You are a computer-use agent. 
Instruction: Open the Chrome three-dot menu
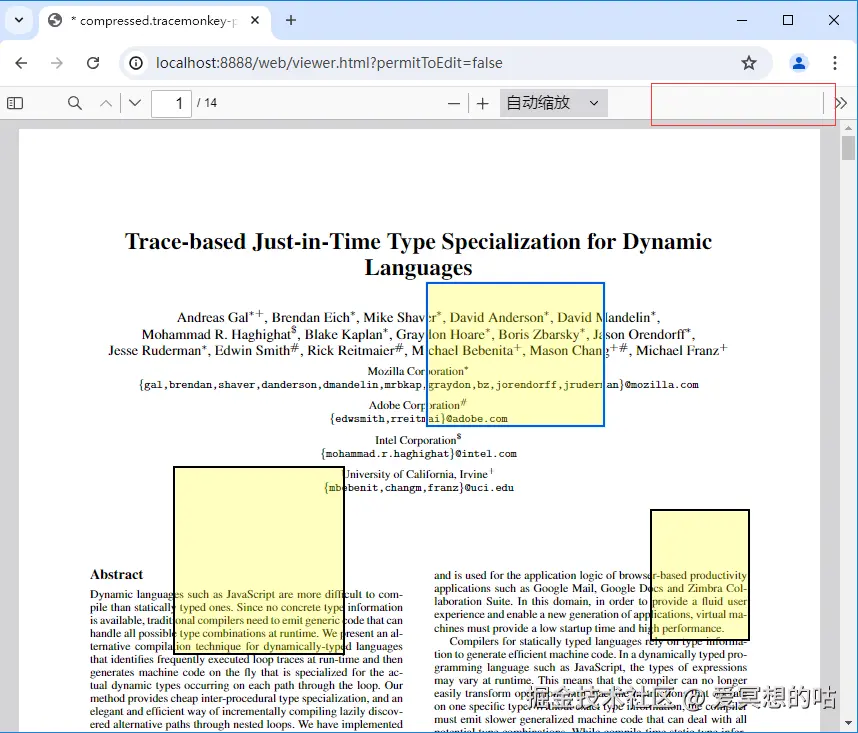pos(834,63)
